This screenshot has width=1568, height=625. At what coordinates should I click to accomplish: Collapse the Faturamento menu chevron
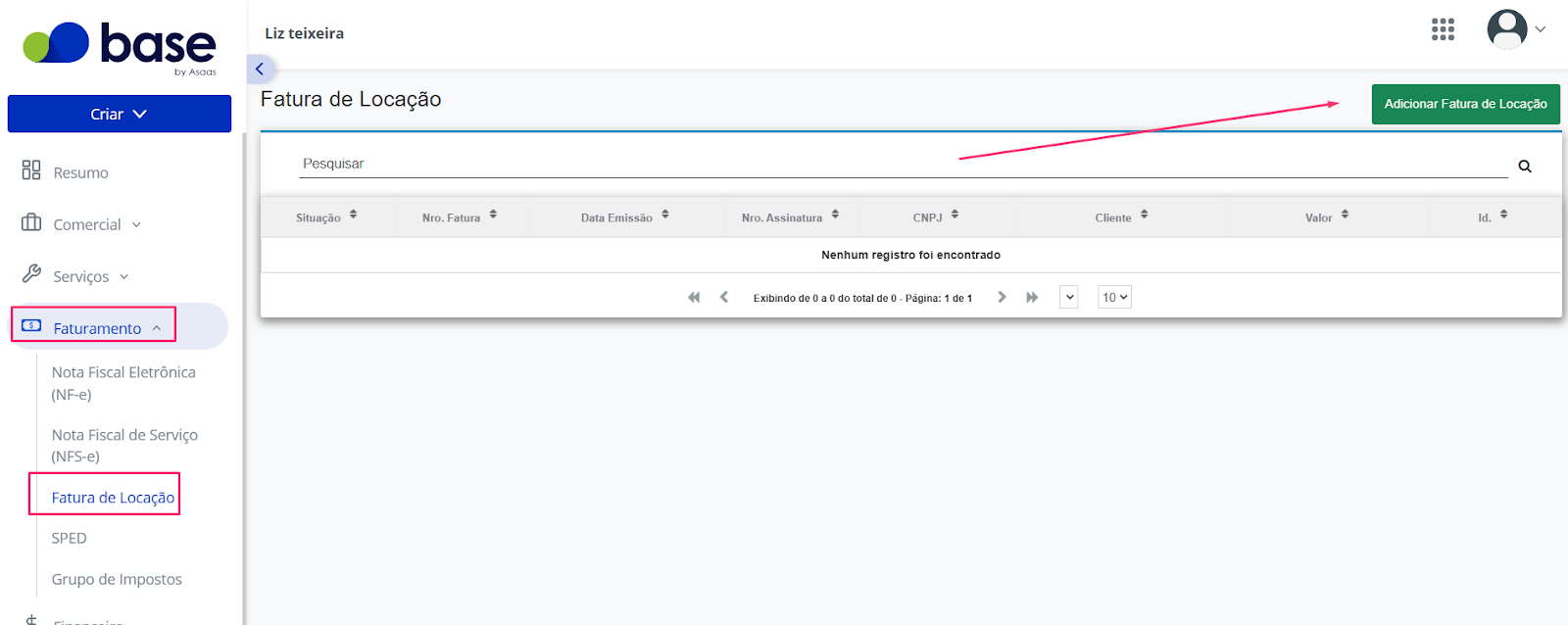[157, 328]
